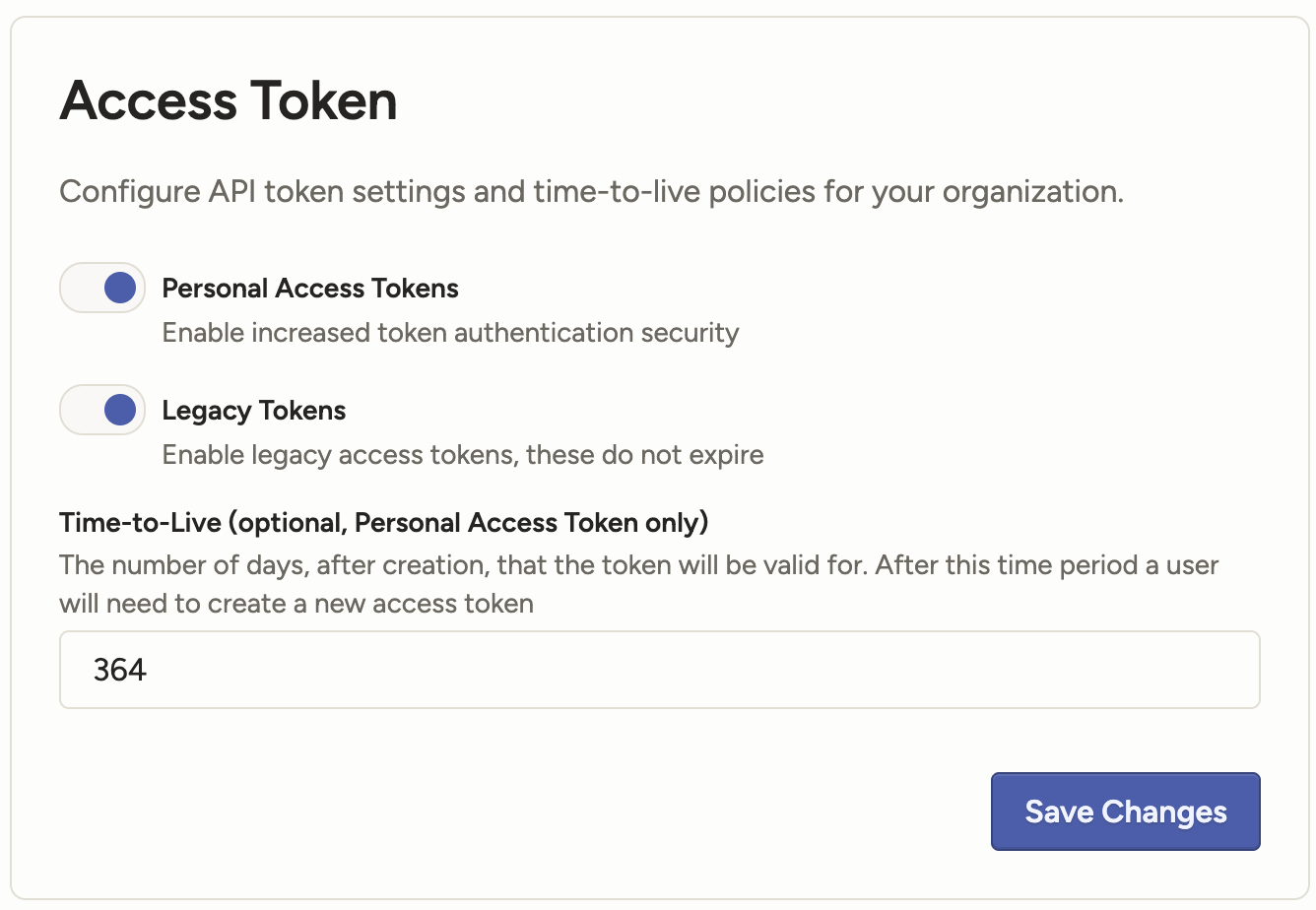Click the Legacy Tokens description text
Viewport: 1316px width, 910px height.
point(462,454)
